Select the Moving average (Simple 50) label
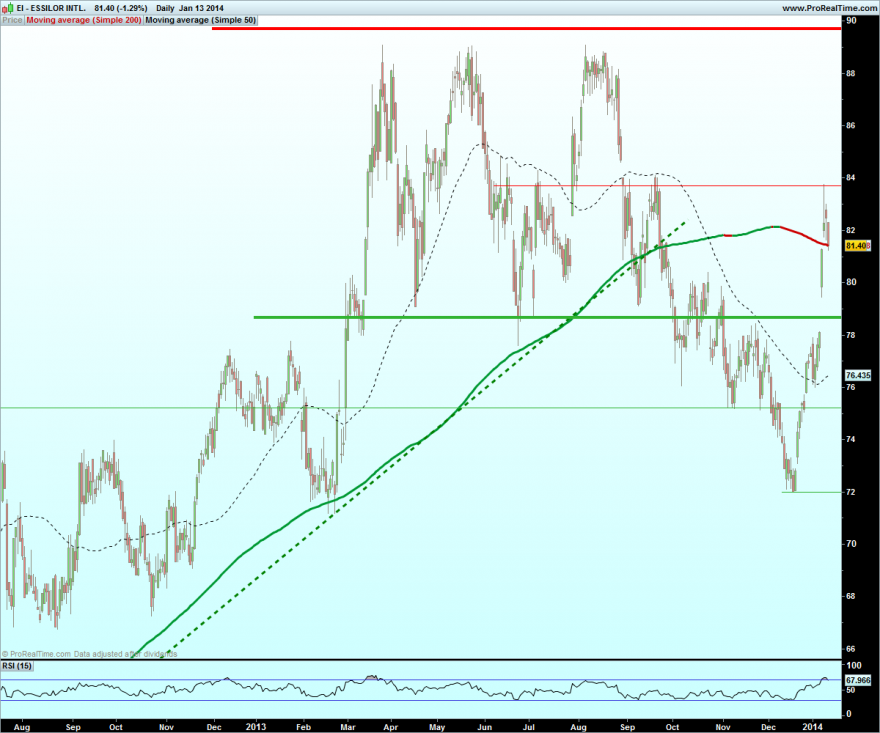This screenshot has width=880, height=733. pyautogui.click(x=200, y=20)
